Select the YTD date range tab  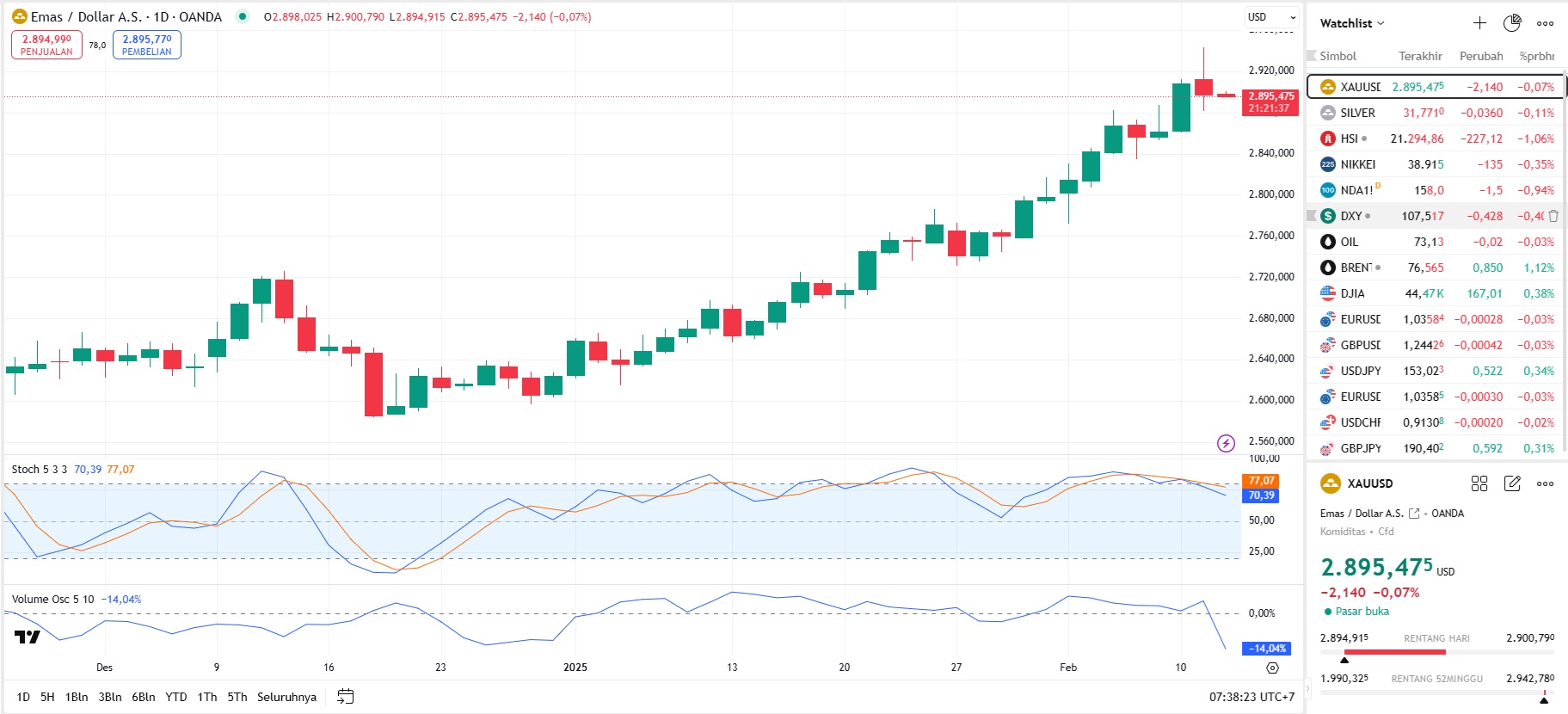pos(175,697)
